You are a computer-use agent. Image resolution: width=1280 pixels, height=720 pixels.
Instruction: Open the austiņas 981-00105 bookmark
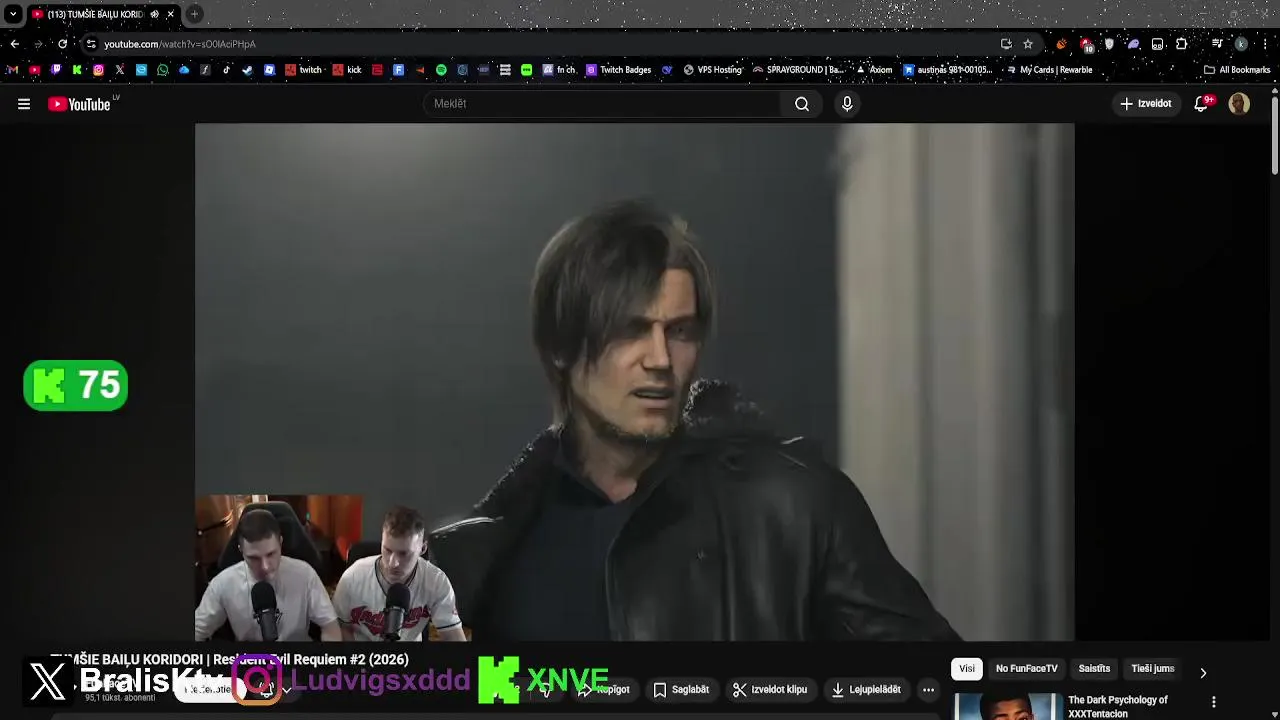(948, 70)
